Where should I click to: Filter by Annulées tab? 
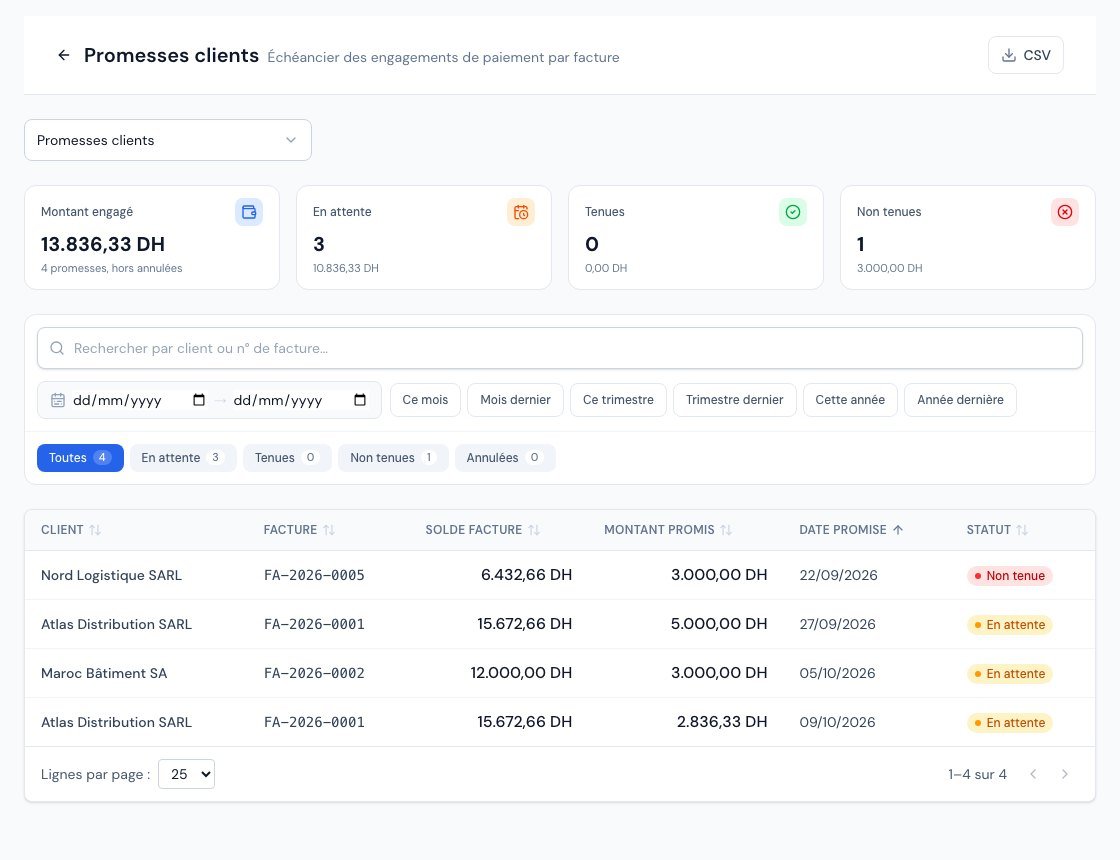click(x=505, y=458)
